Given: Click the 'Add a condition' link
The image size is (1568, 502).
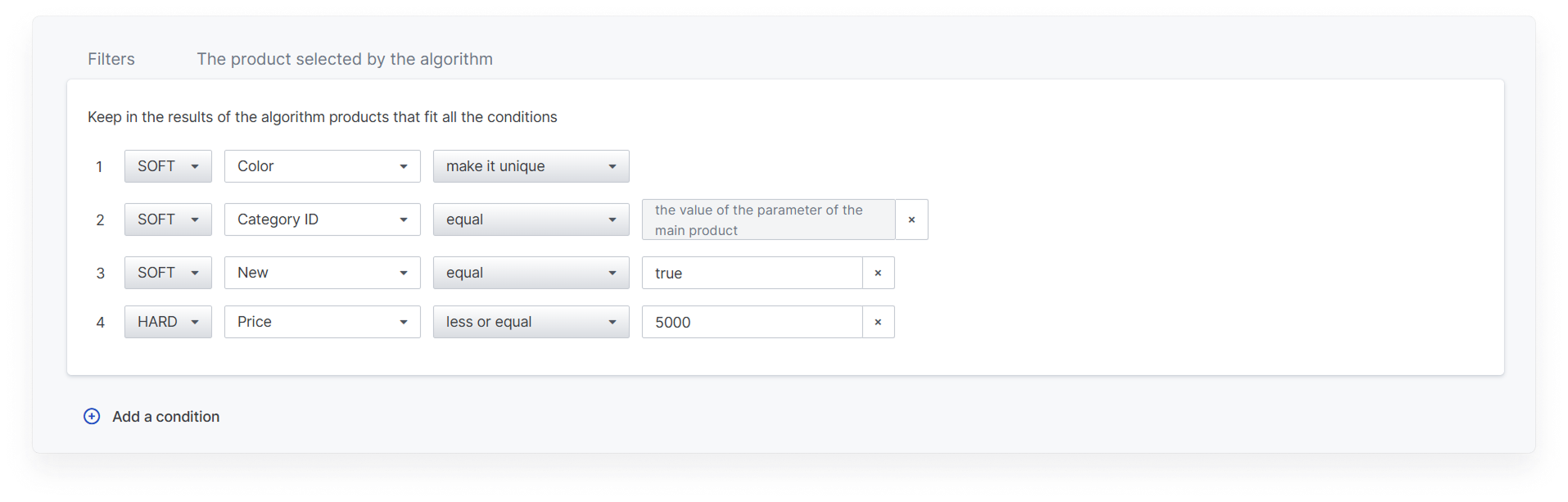Looking at the screenshot, I should 165,416.
